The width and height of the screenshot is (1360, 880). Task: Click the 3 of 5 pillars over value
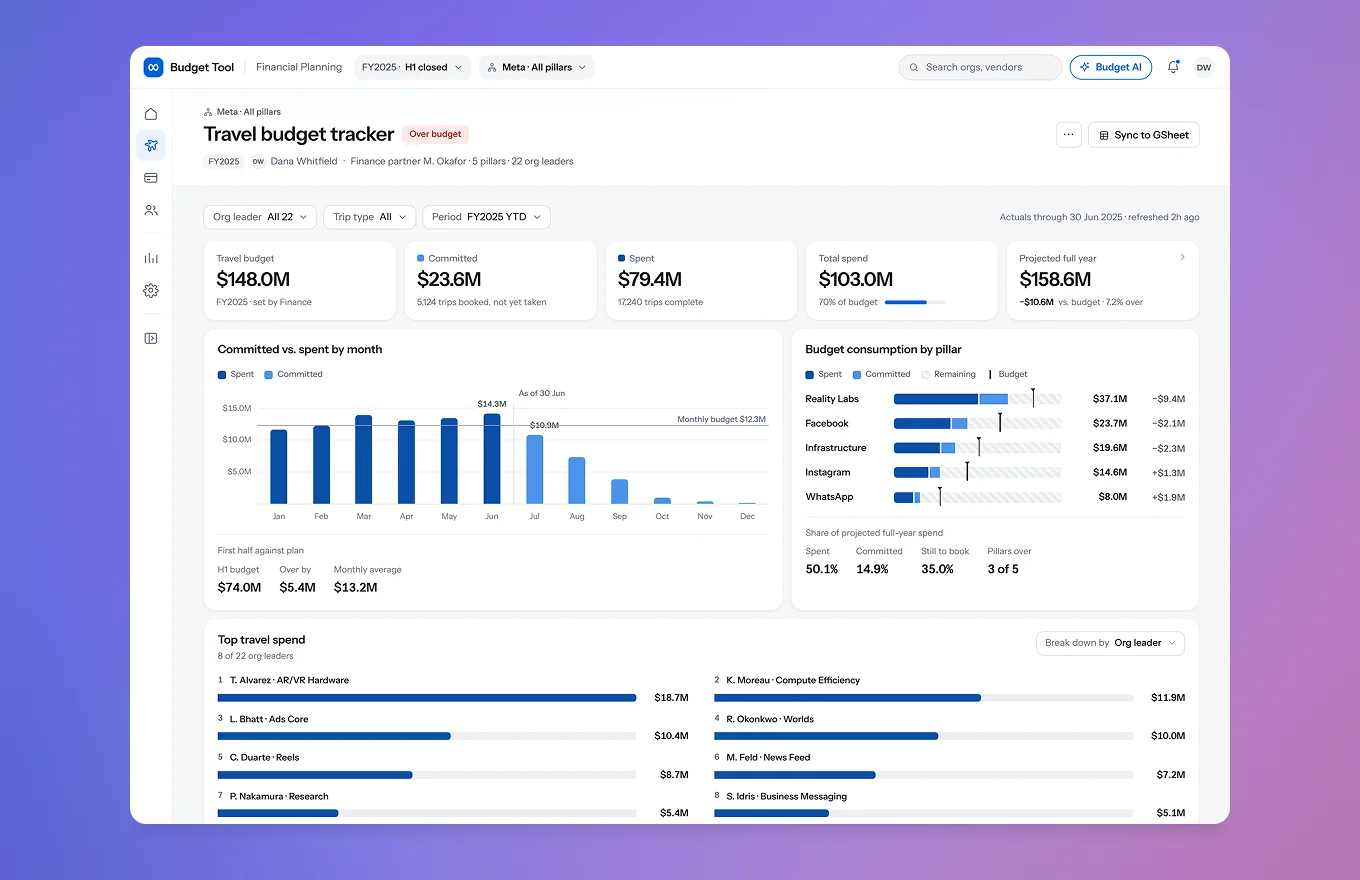coord(1003,569)
